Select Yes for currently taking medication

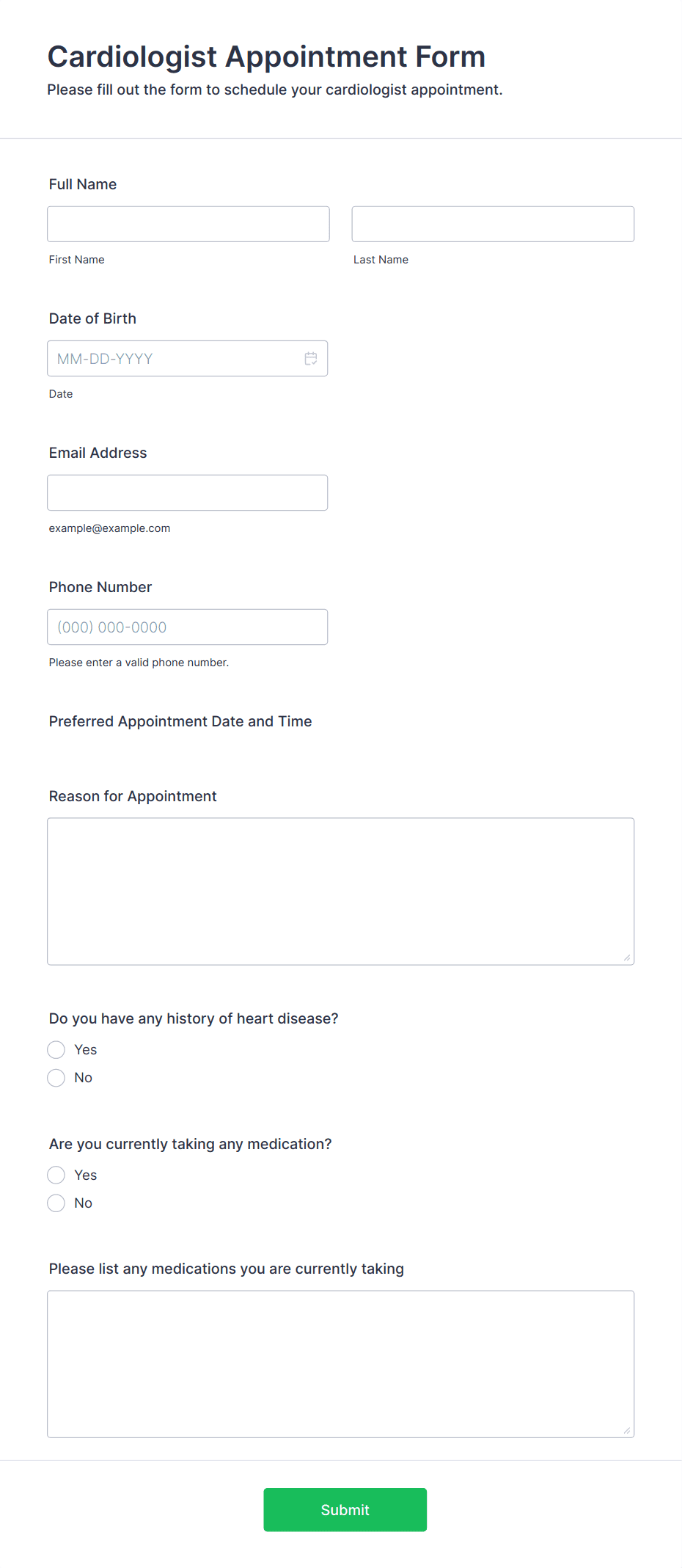tap(56, 1175)
